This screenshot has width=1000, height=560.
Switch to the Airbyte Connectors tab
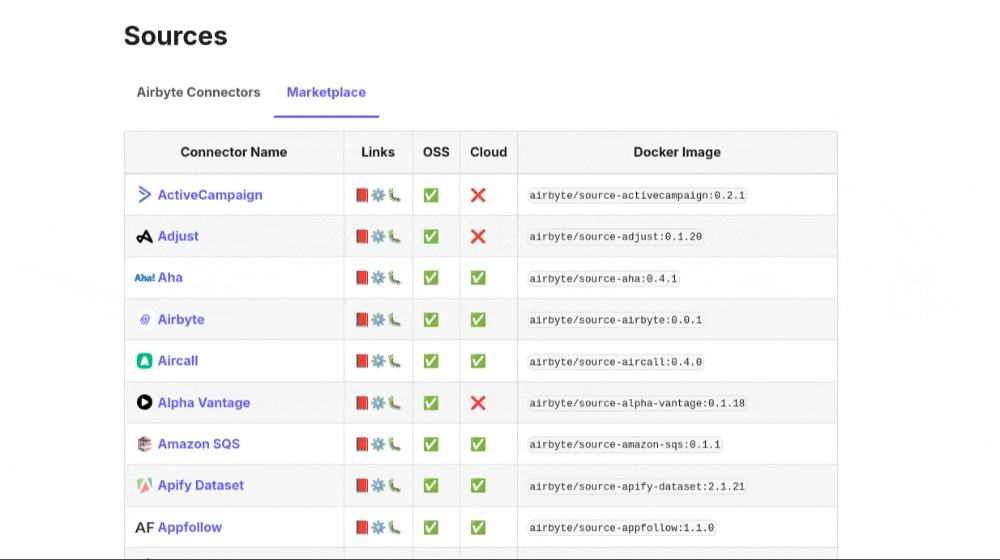click(198, 92)
